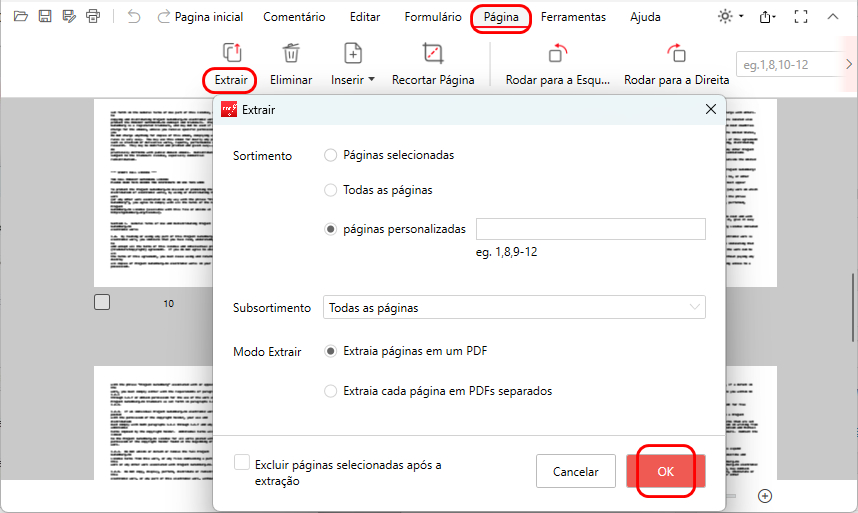
Task: Expand the toolbar page range arrow
Action: (x=849, y=65)
